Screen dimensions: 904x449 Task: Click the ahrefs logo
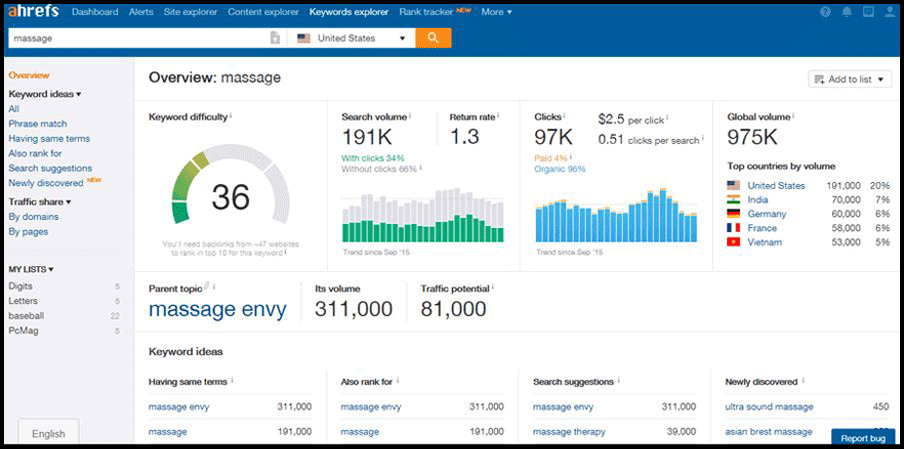[35, 12]
